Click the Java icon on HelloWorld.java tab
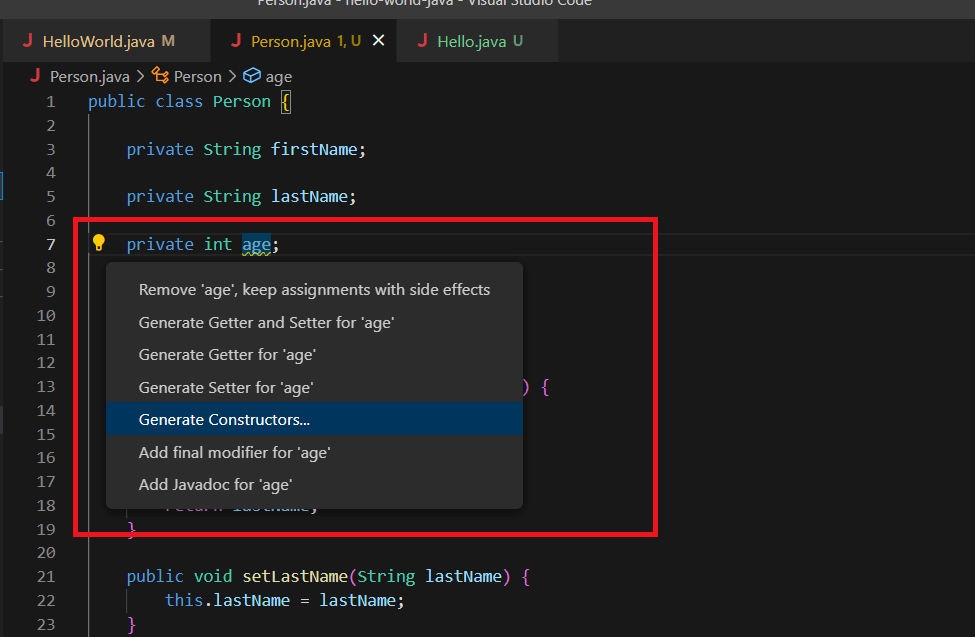The image size is (975, 637). coord(28,41)
